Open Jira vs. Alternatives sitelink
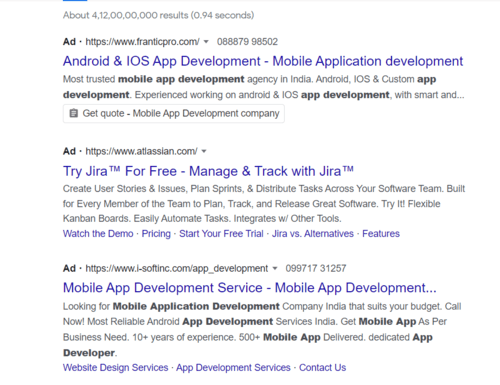Viewport: 500px width, 385px height. pyautogui.click(x=313, y=234)
